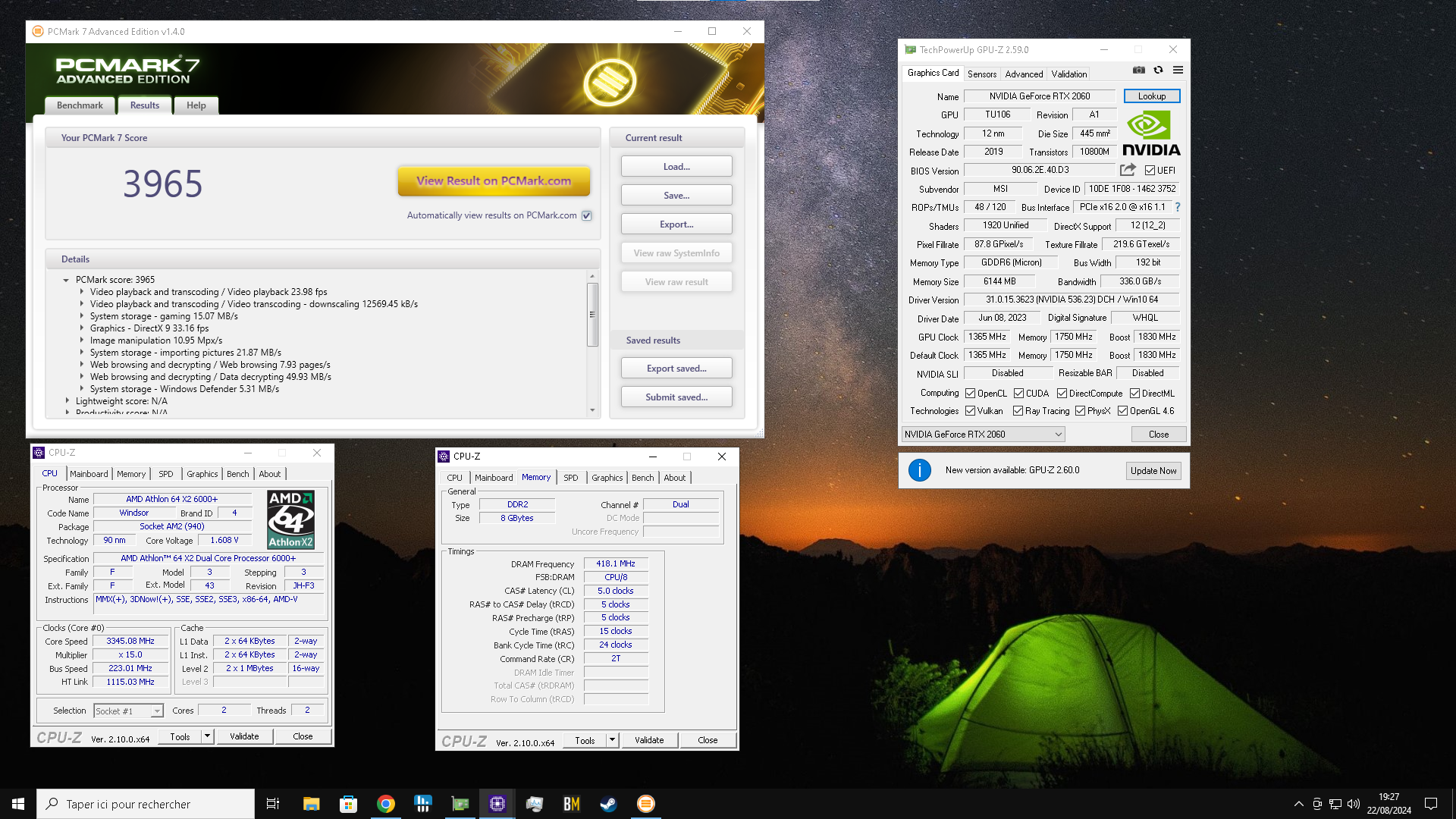Screen dimensions: 1456x819
Task: Open Tools dropdown arrow in Memory CPU-Z window
Action: pyautogui.click(x=612, y=740)
